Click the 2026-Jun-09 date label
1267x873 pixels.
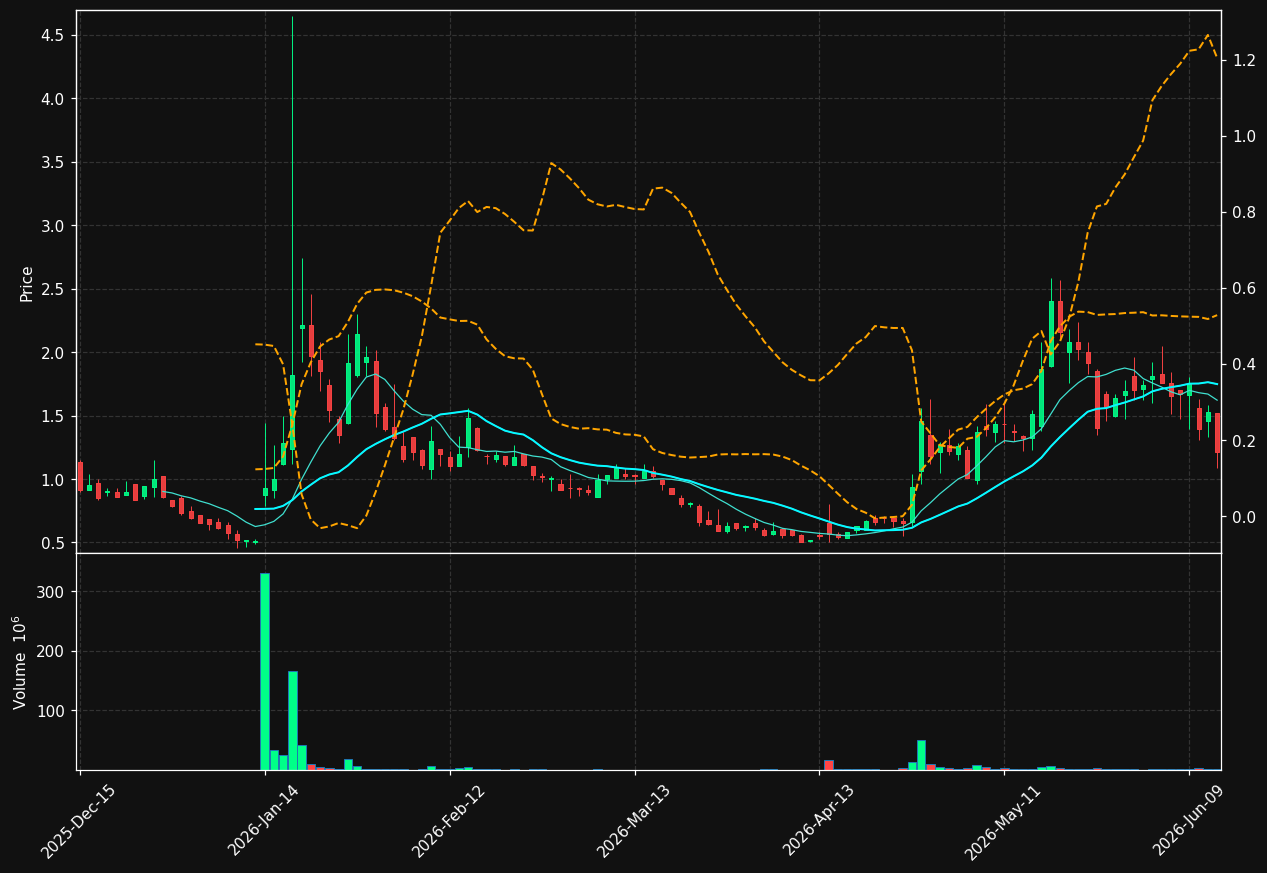pyautogui.click(x=1188, y=821)
